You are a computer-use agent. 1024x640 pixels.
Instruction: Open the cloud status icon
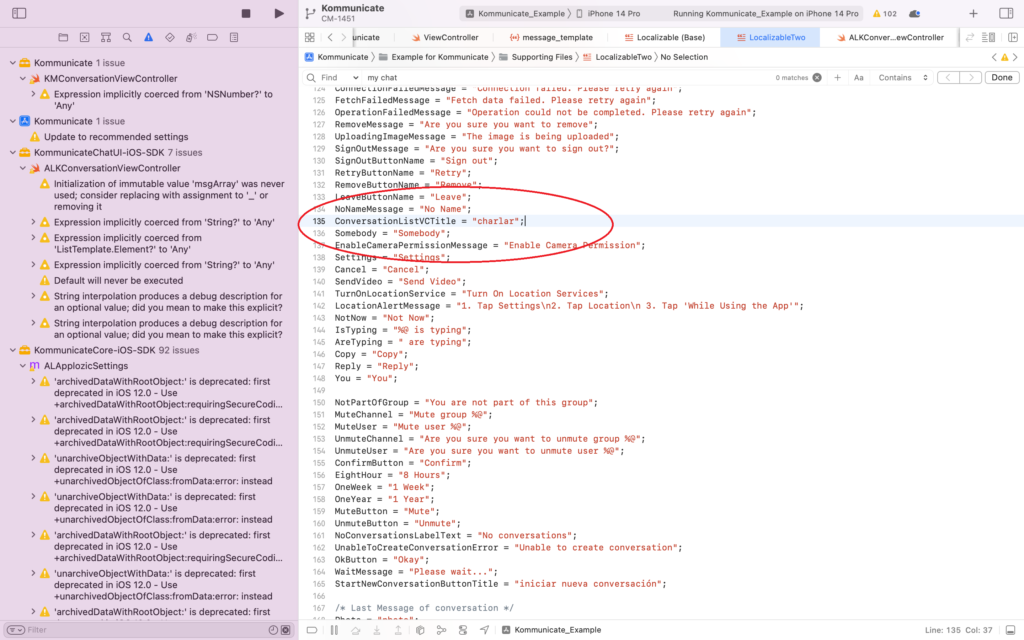[914, 13]
